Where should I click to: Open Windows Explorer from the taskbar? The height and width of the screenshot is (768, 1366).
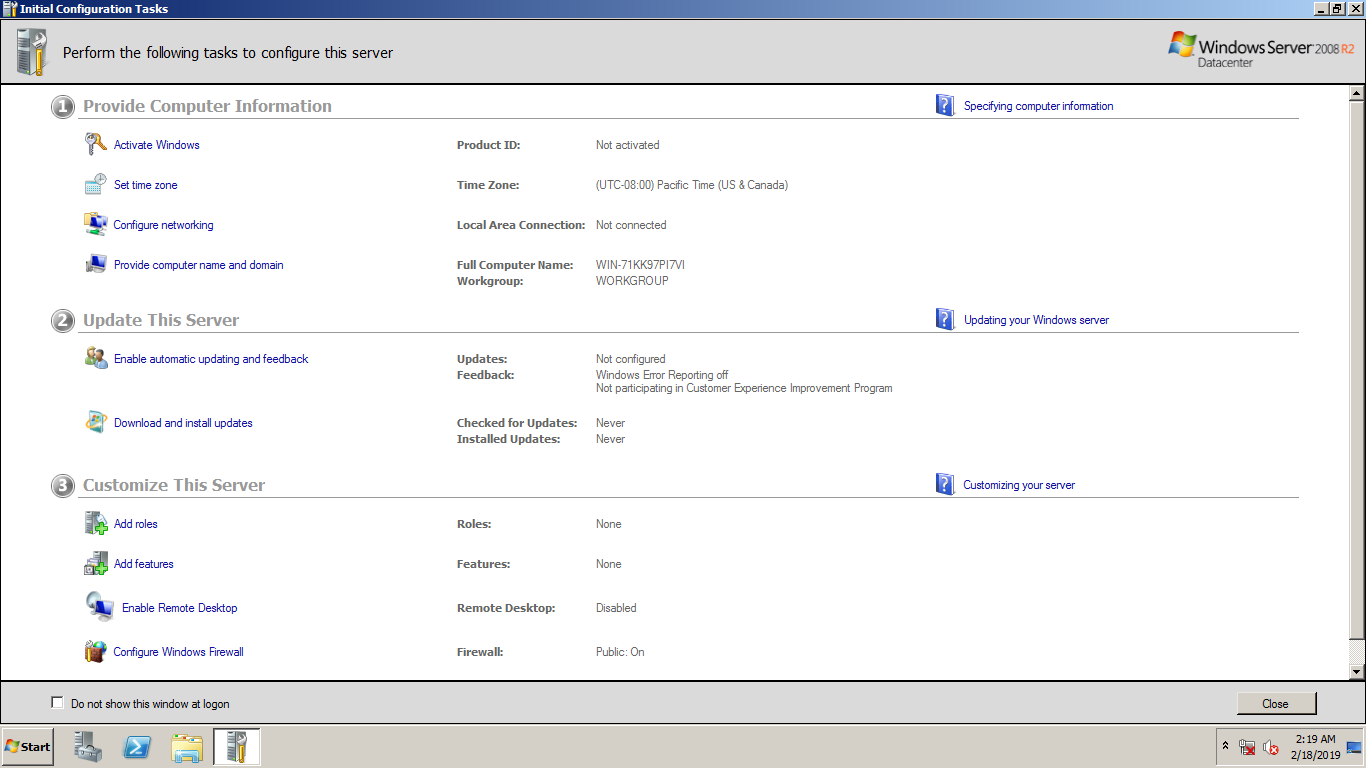pos(187,747)
